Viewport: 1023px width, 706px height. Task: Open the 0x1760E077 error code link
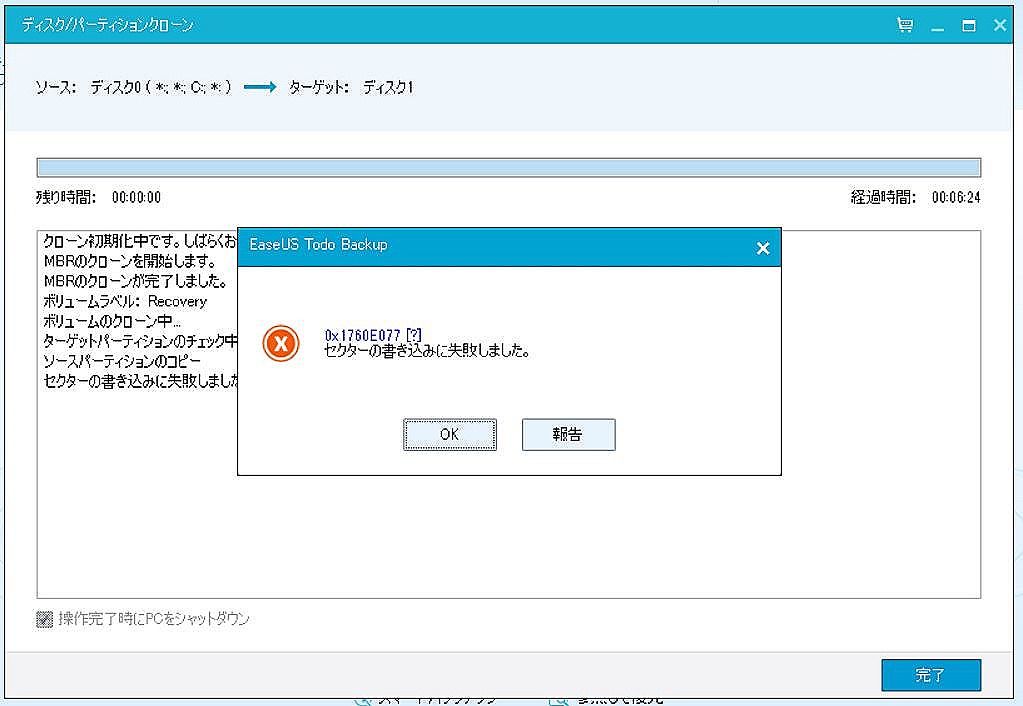coord(362,335)
